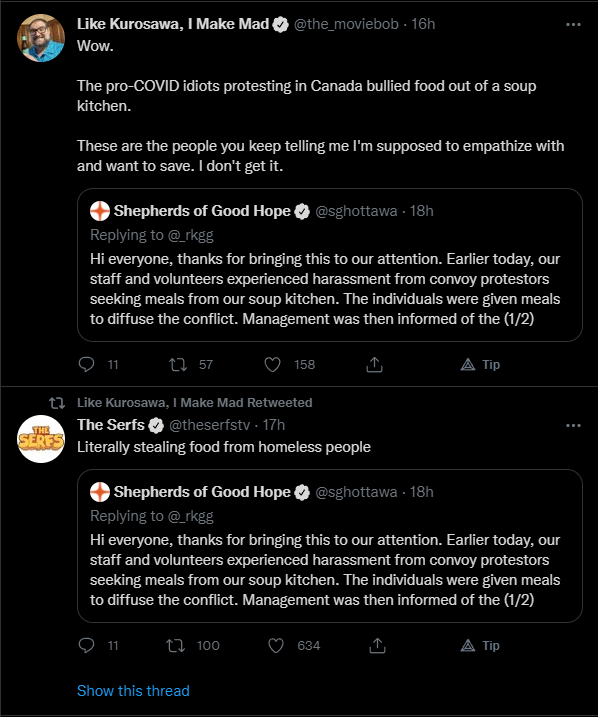
Task: Open the @_rkgg mention in first quoted tweet
Action: pyautogui.click(x=191, y=235)
